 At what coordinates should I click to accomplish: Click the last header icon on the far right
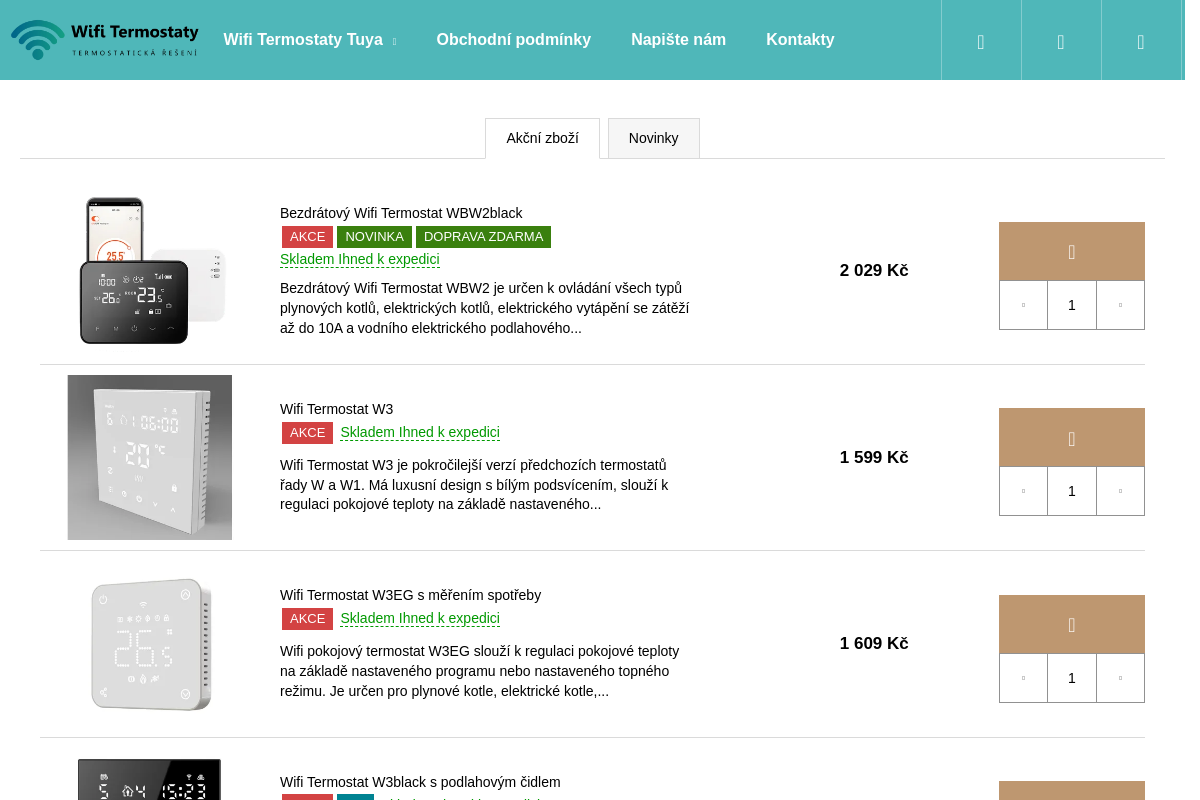pos(1141,40)
